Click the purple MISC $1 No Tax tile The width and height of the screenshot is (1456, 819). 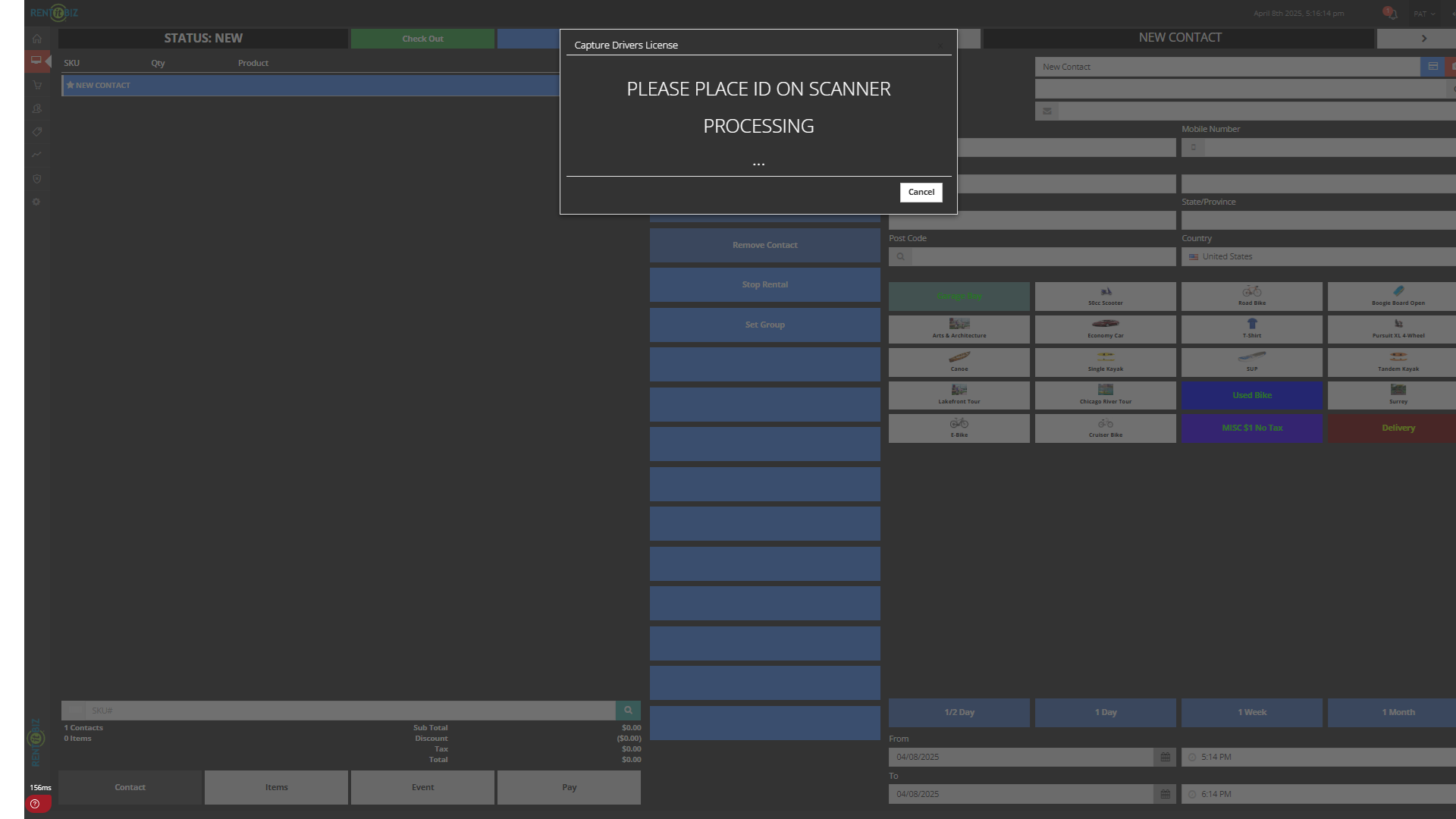pyautogui.click(x=1251, y=428)
